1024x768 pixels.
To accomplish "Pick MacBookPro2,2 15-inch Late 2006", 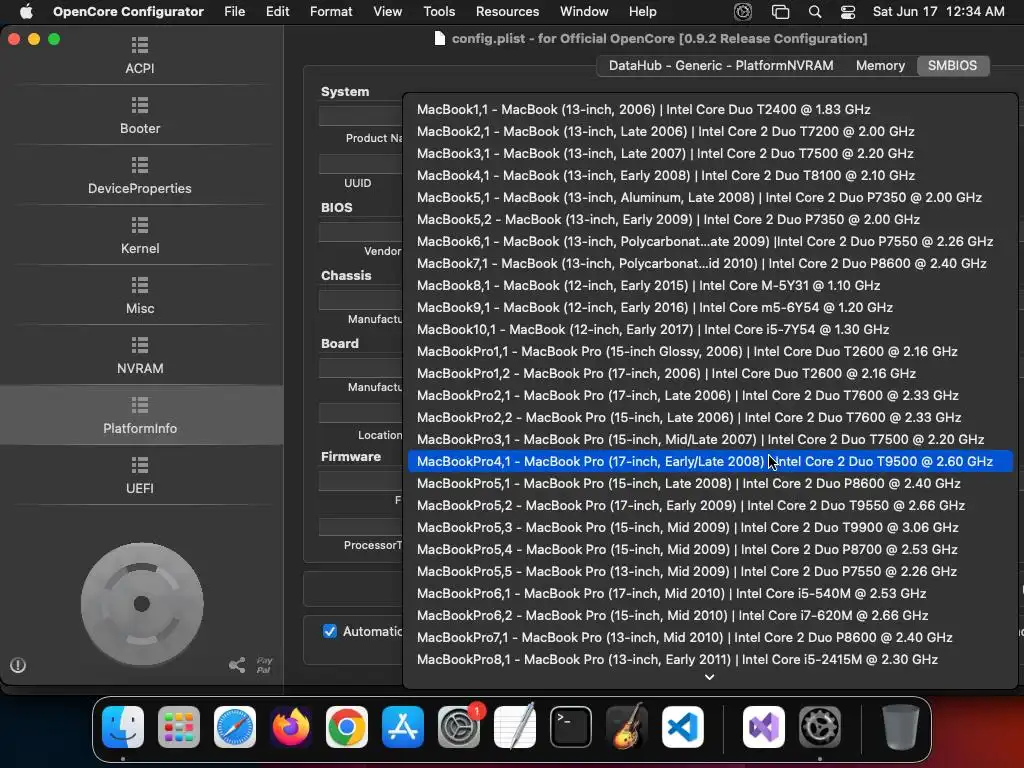I will tap(710, 417).
